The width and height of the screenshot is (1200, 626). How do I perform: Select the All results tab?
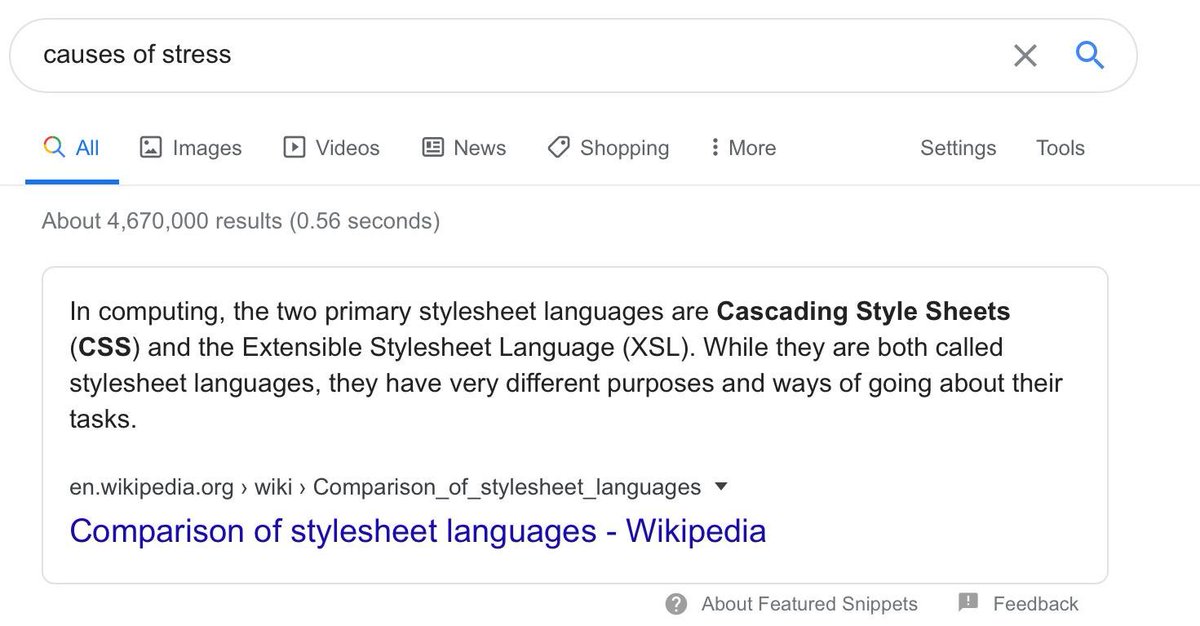coord(72,148)
